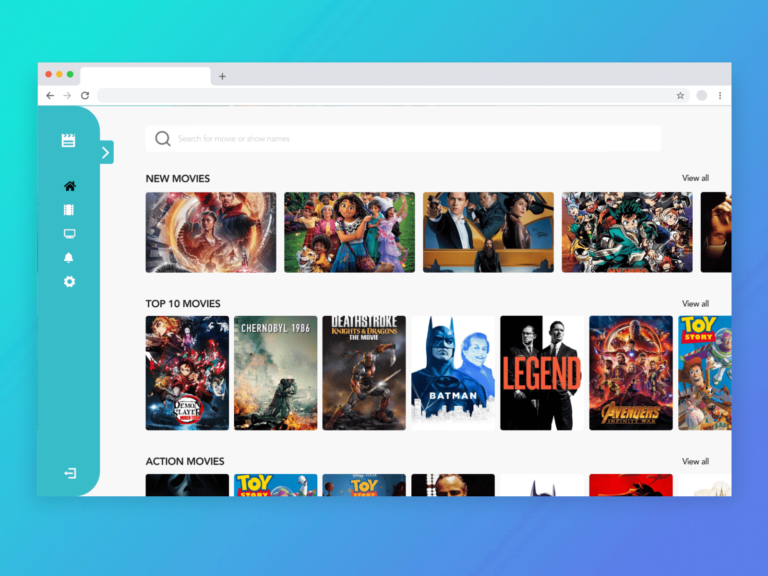Click the clapperboard logo icon in sidebar

point(69,141)
